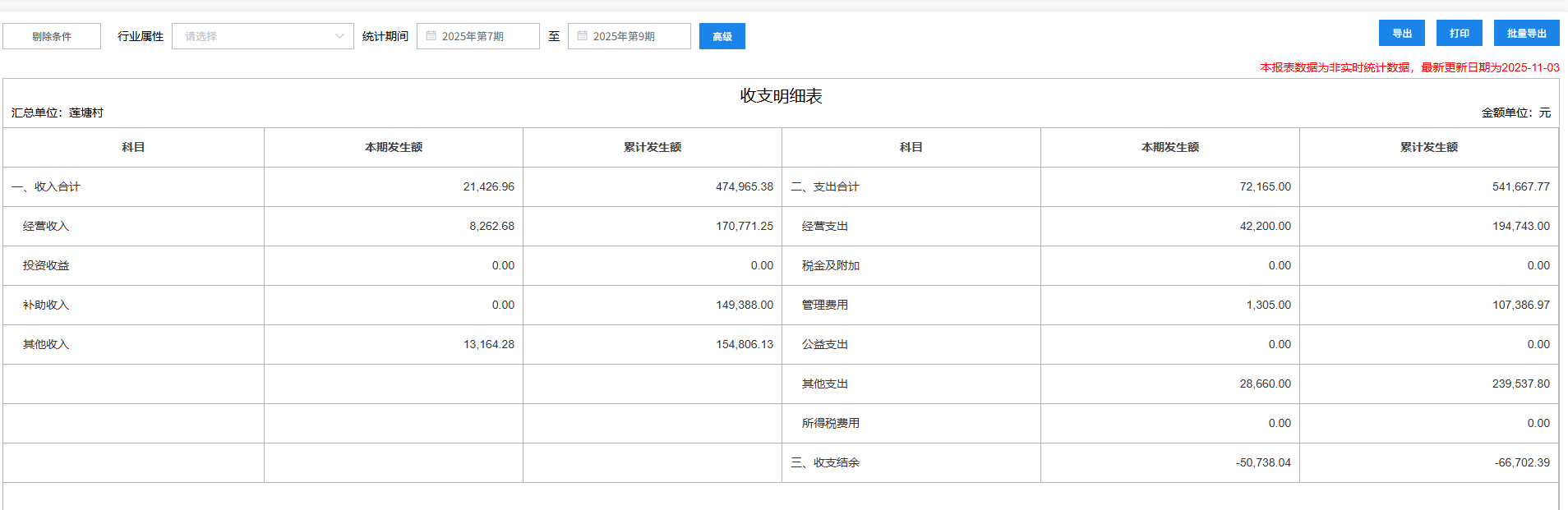
Task: Click the calendar icon in the 2025年第7期 field
Action: 431,36
